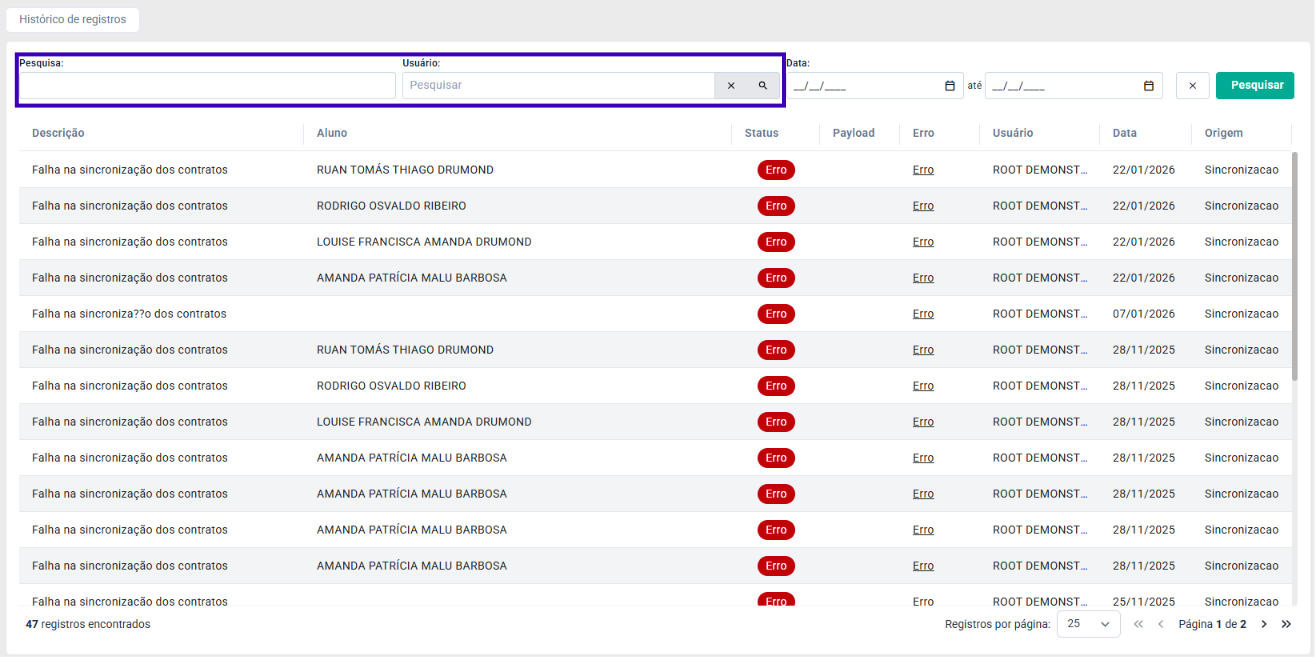Clear the Usuário search field with its X icon
The height and width of the screenshot is (657, 1315).
coord(731,86)
